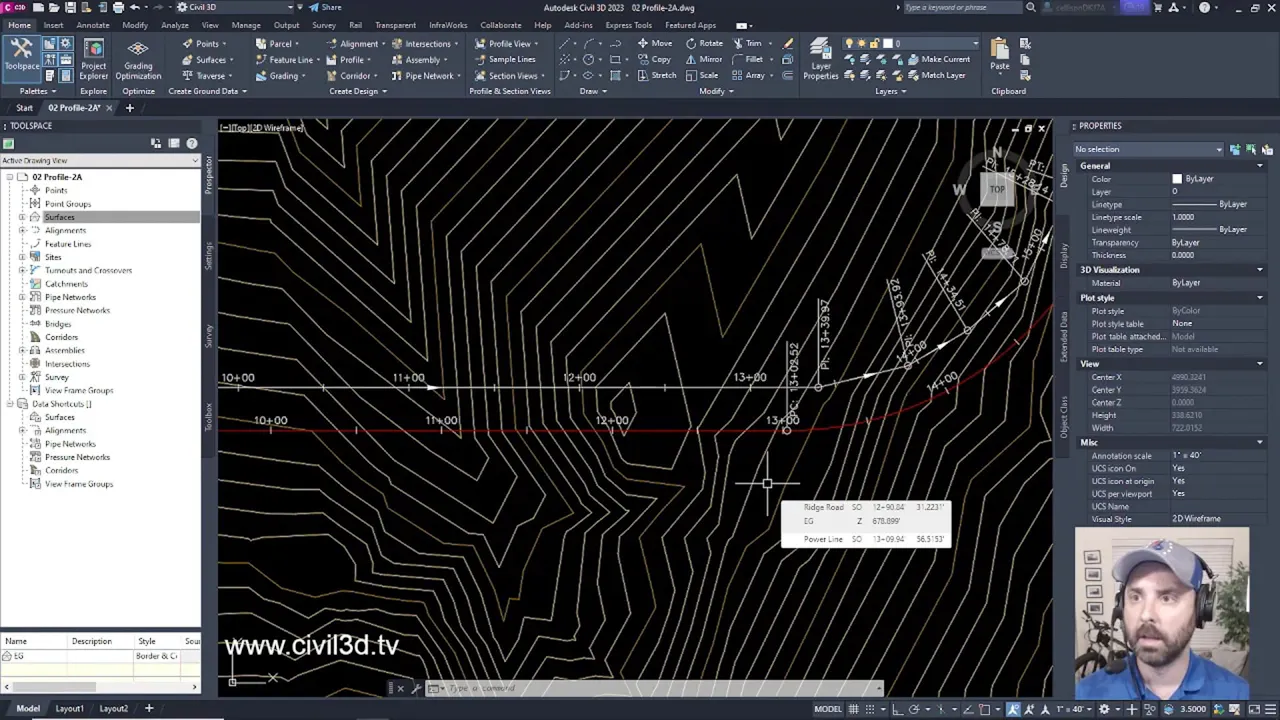The width and height of the screenshot is (1280, 720).
Task: Toggle clean screen in status bar
Action: (x=1254, y=709)
